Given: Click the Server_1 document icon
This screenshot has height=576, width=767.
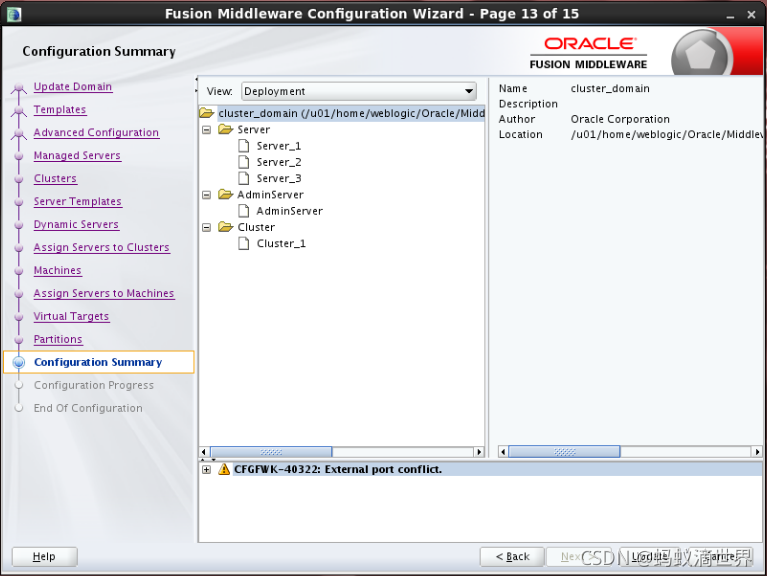Looking at the screenshot, I should pyautogui.click(x=244, y=146).
